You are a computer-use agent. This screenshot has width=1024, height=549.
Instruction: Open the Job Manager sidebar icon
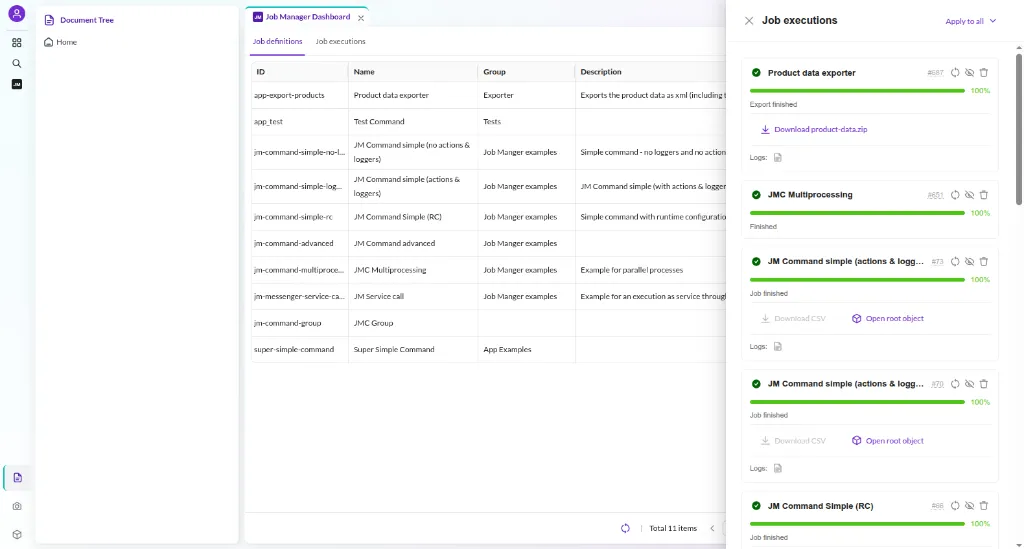coord(17,84)
